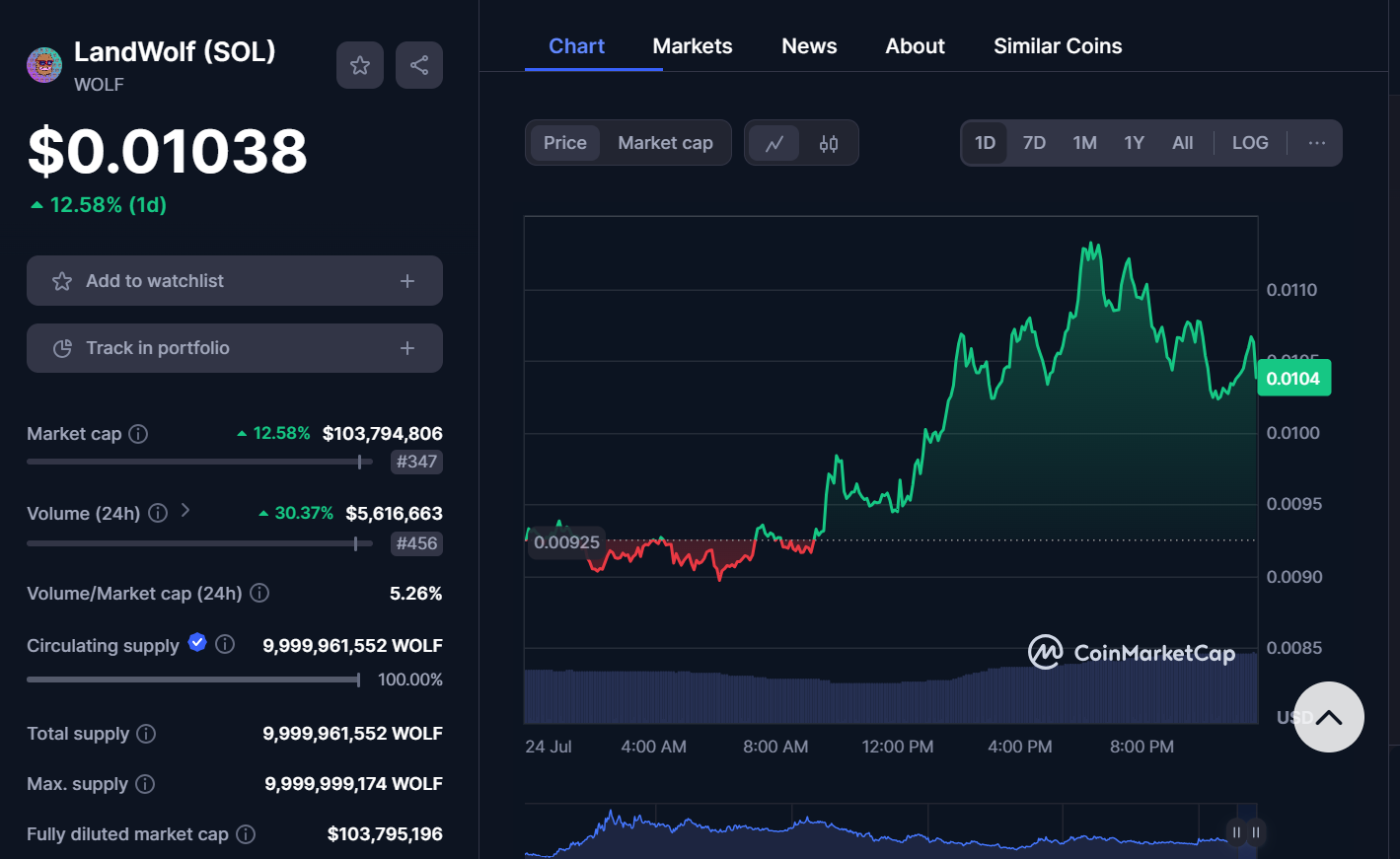The width and height of the screenshot is (1400, 859).
Task: Open Volume/Market cap info icon
Action: (259, 593)
